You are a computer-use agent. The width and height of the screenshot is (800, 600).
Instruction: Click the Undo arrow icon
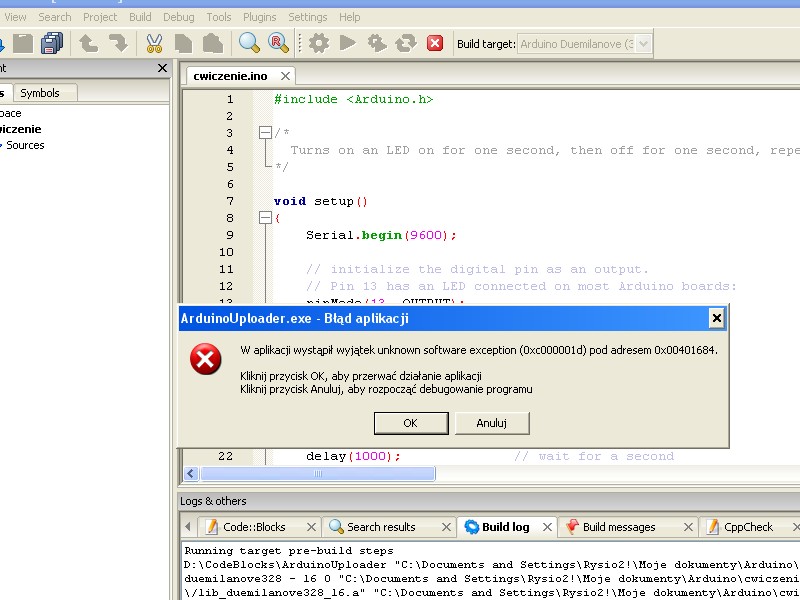(x=89, y=43)
